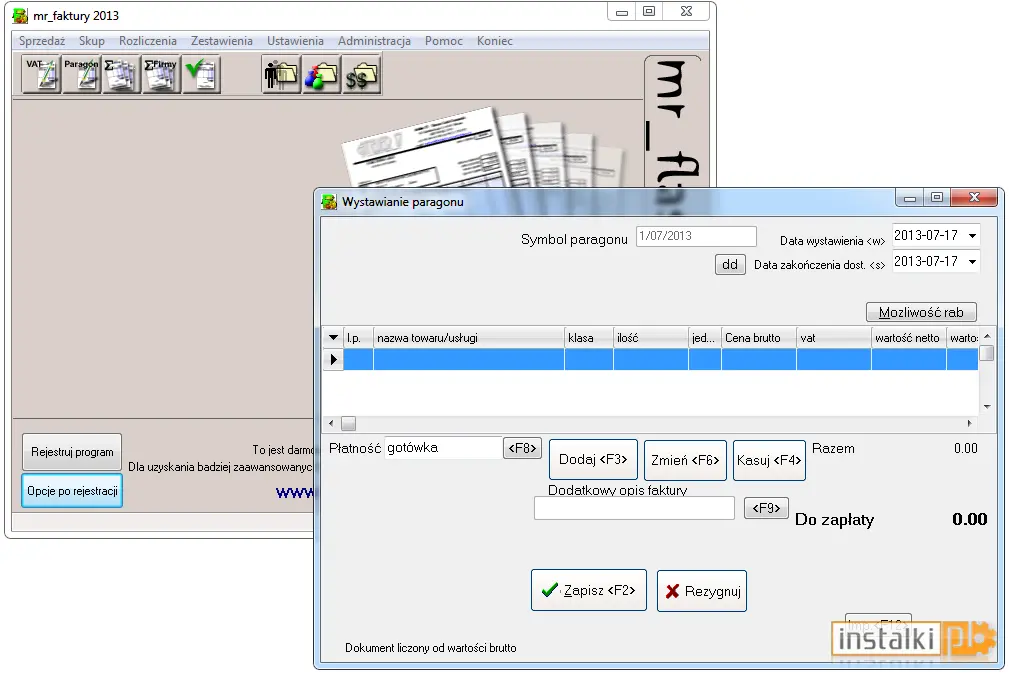Open the Ustawienia menu
This screenshot has width=1009, height=676.
295,41
